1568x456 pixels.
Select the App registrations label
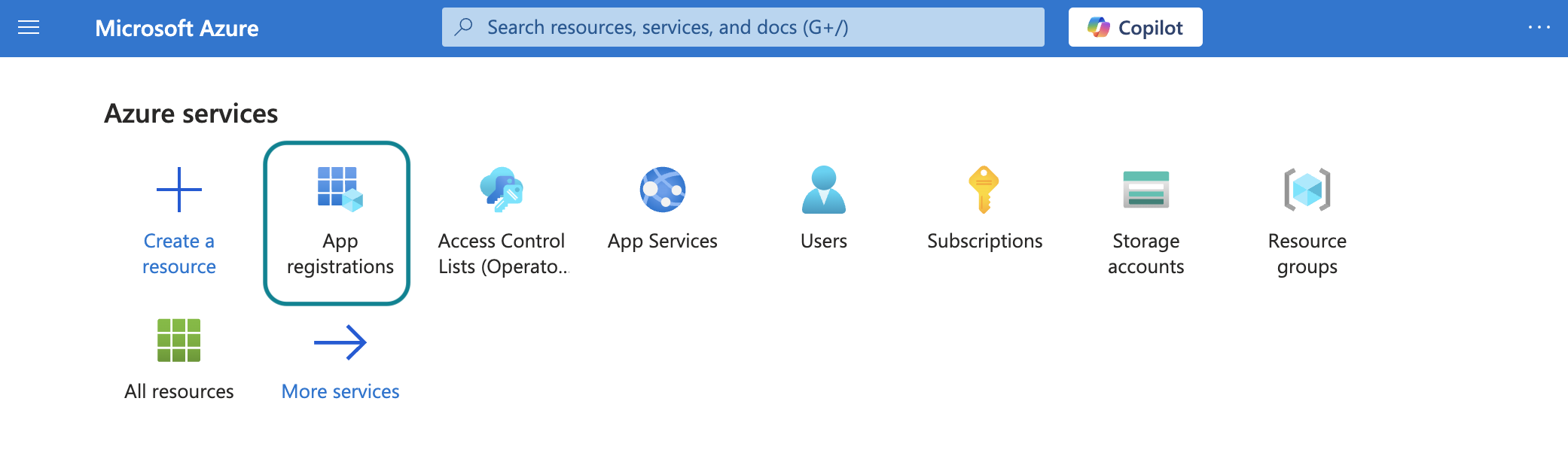coord(340,254)
